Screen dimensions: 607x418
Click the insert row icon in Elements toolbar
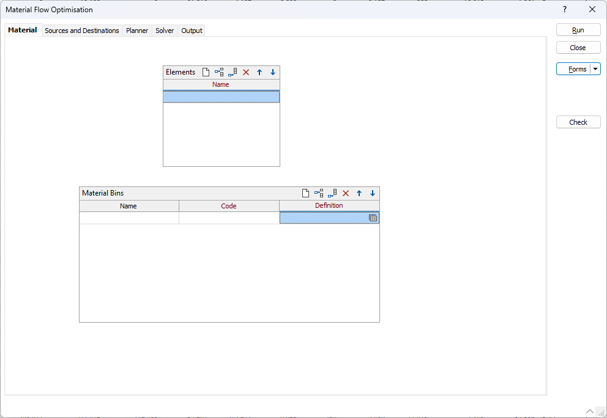[x=219, y=72]
